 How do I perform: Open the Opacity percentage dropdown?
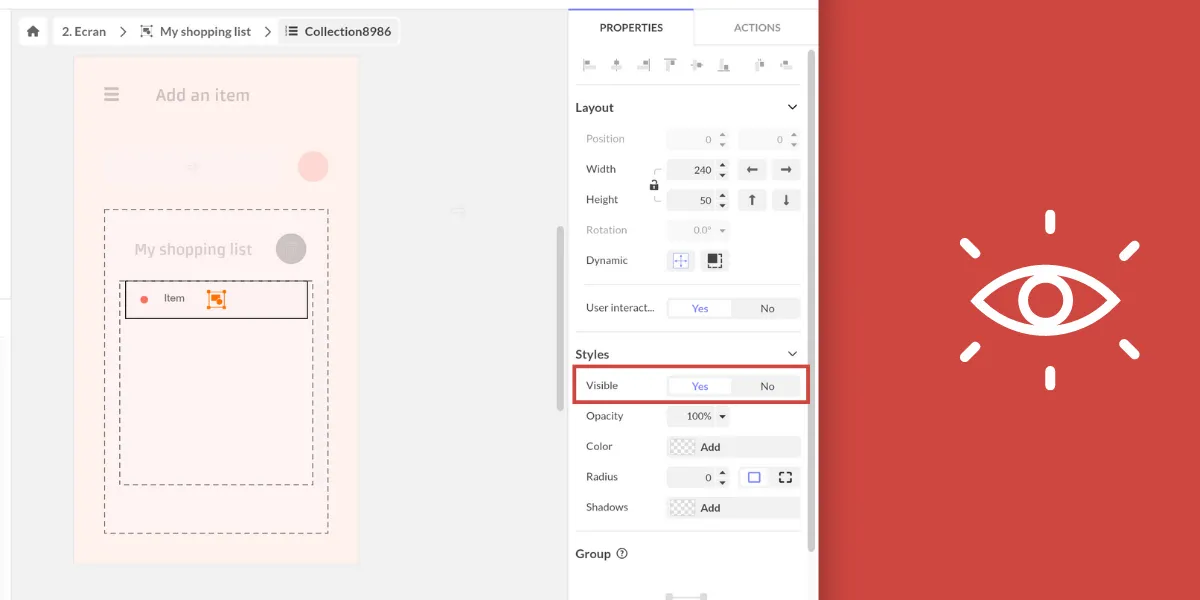706,416
